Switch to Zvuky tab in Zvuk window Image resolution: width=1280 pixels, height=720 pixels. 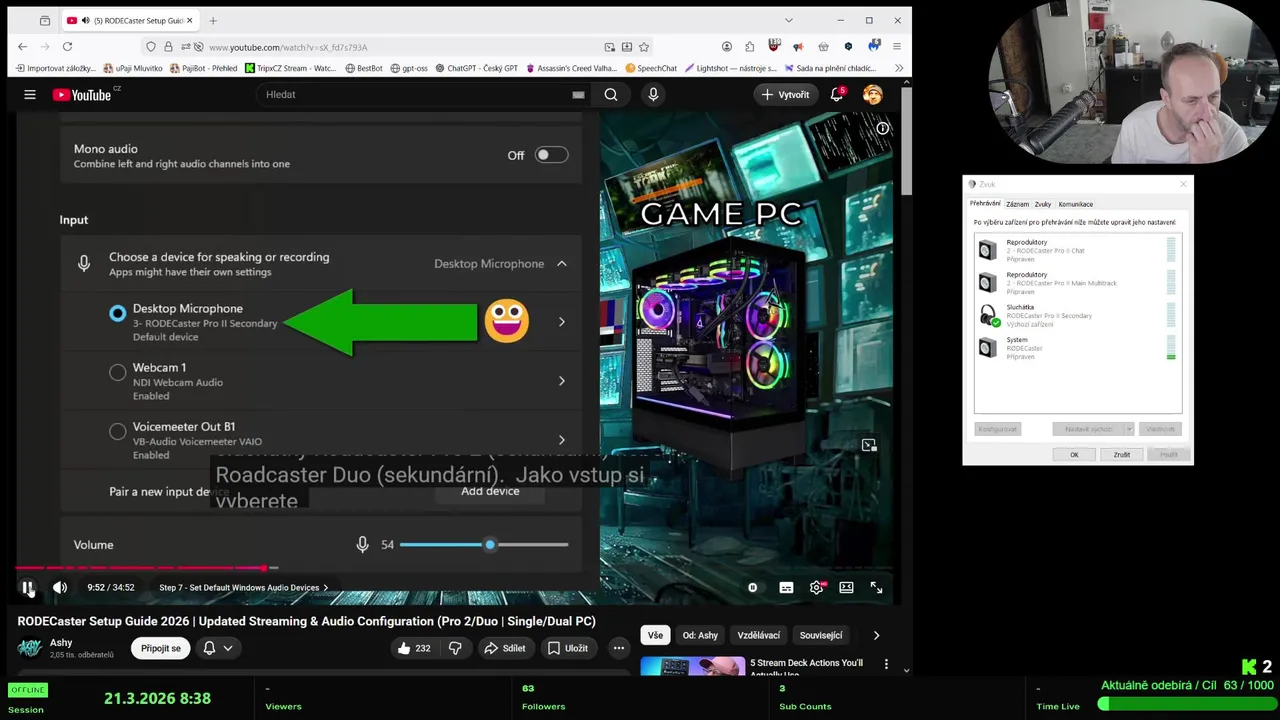tap(1043, 204)
